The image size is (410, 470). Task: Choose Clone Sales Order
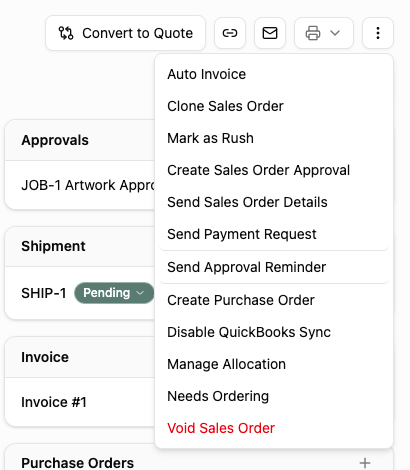click(274, 106)
